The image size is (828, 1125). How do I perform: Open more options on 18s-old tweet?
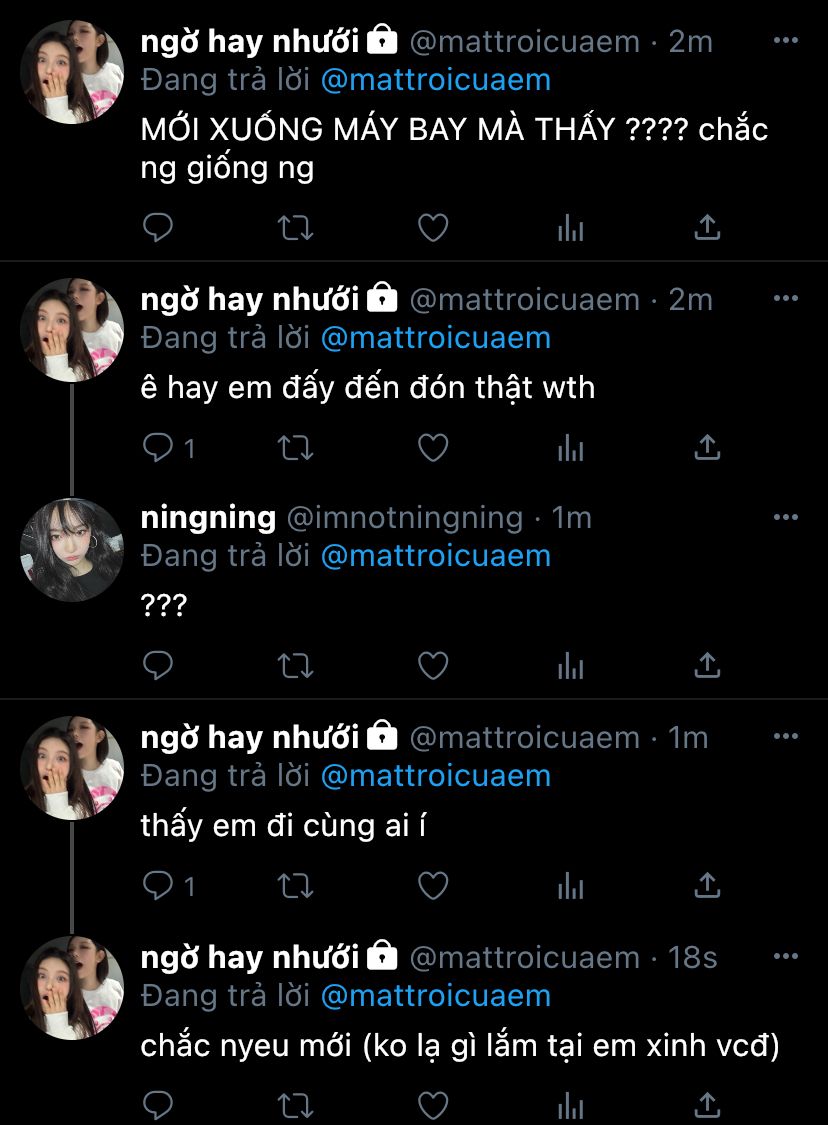point(786,956)
